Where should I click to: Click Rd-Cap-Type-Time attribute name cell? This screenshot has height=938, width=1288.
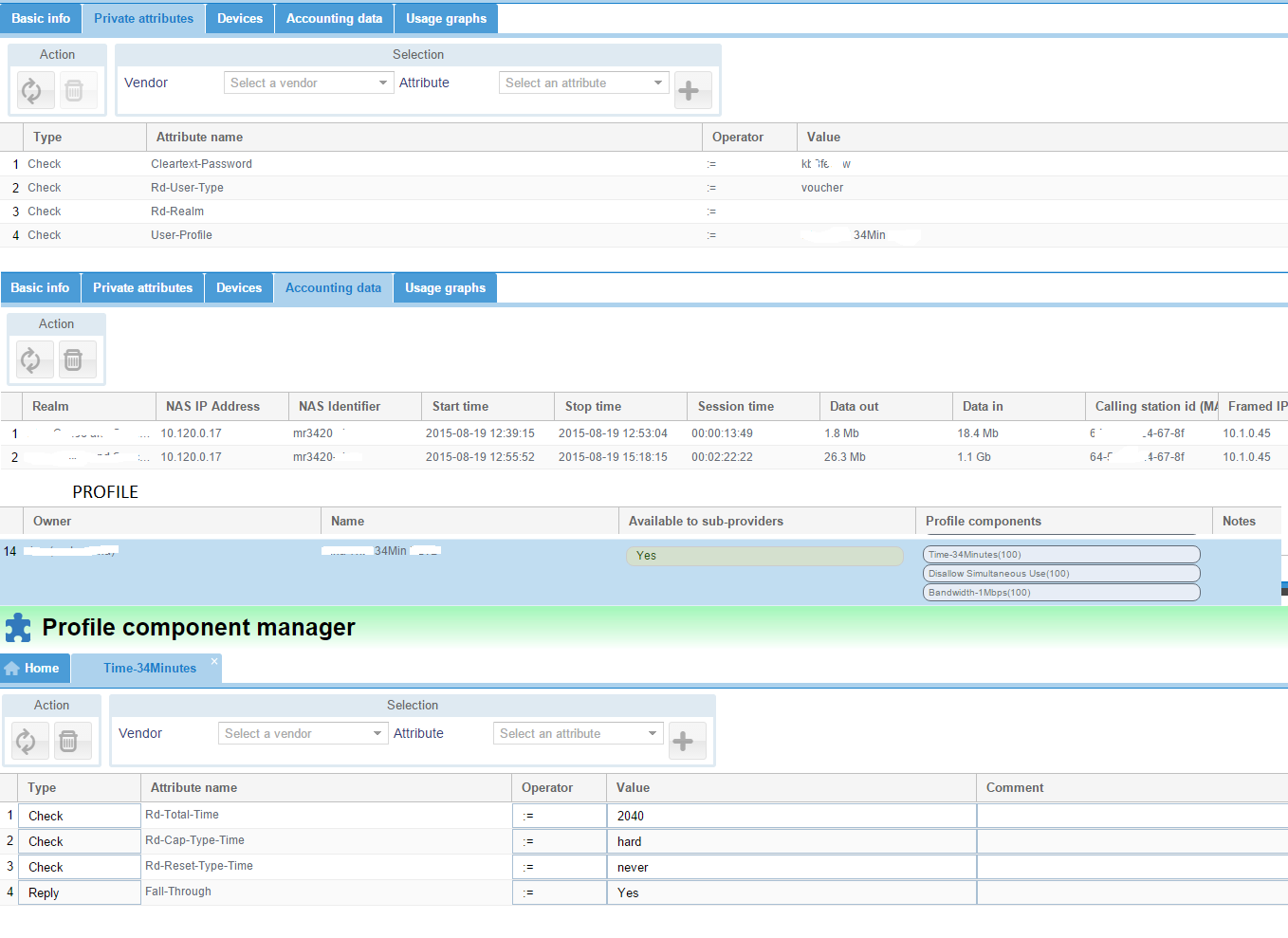326,841
